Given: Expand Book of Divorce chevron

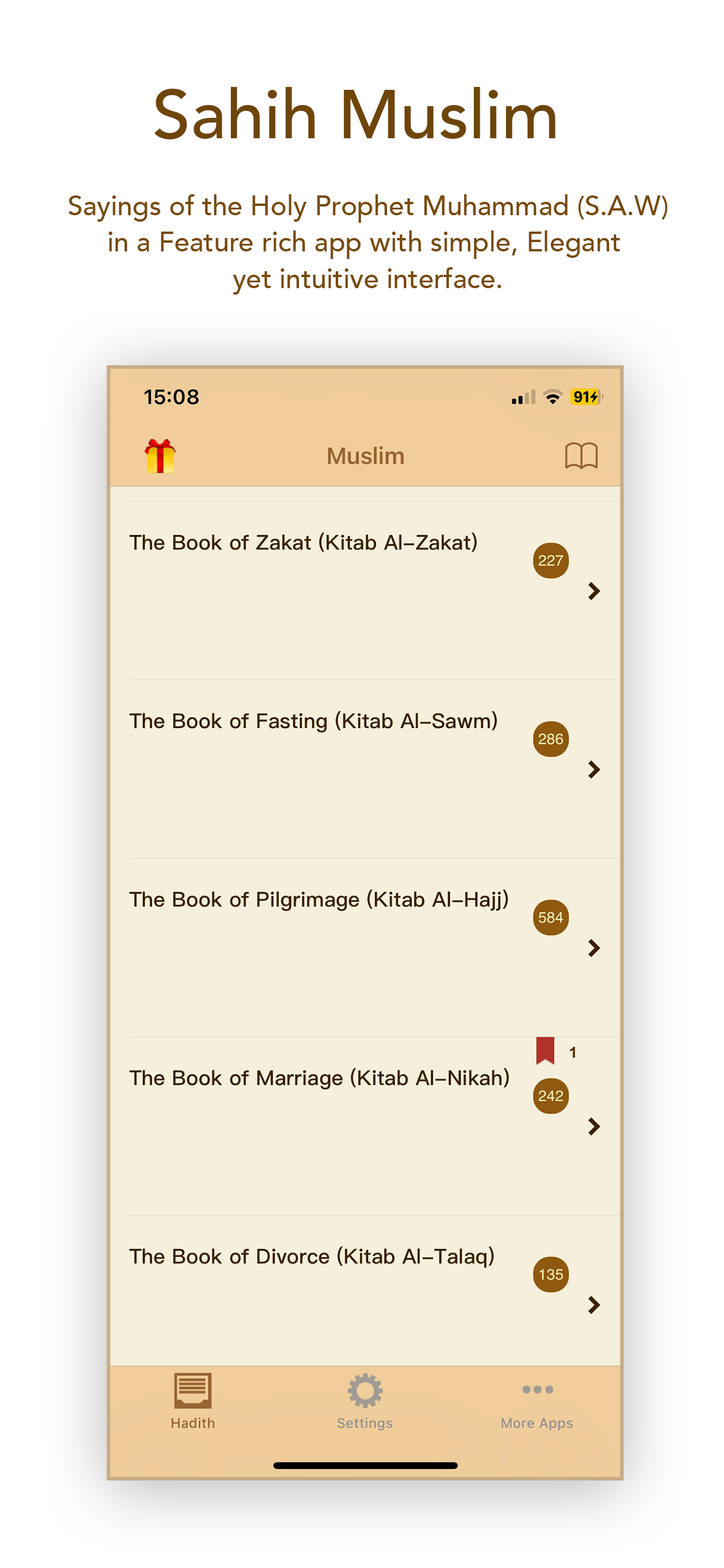Looking at the screenshot, I should click(x=595, y=1304).
